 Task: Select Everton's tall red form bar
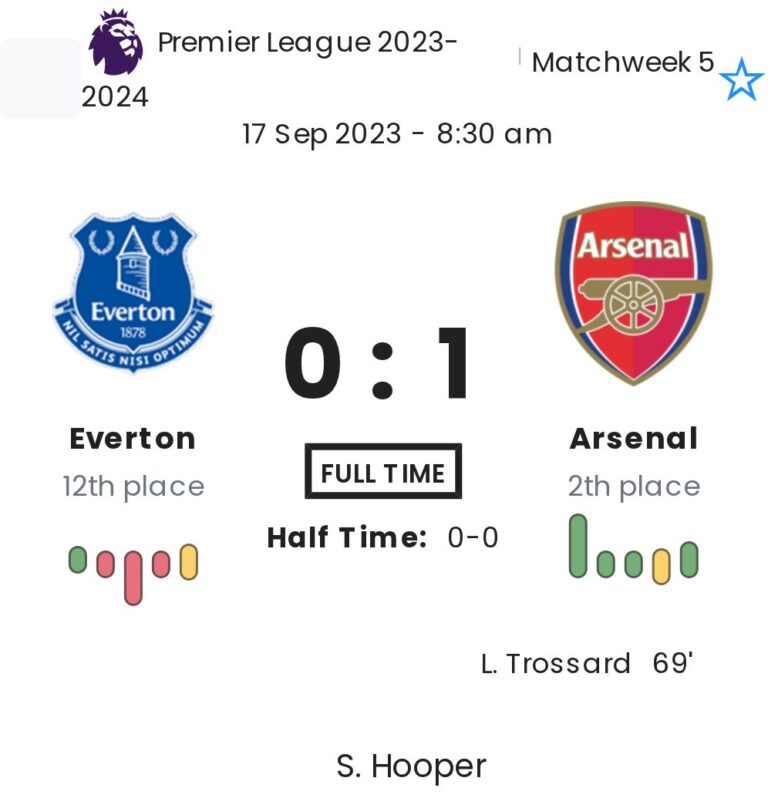coord(133,577)
